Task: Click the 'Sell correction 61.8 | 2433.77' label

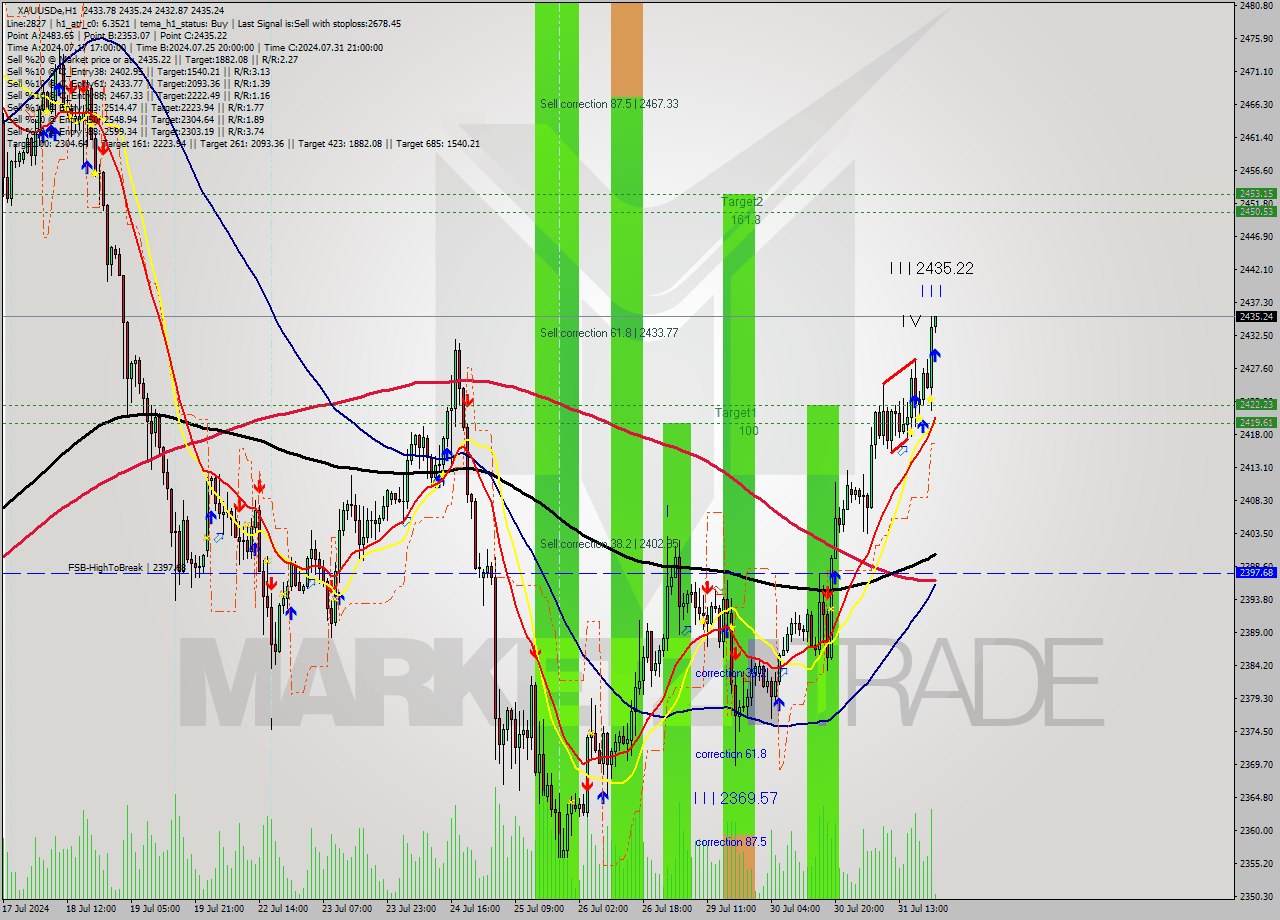Action: [609, 333]
